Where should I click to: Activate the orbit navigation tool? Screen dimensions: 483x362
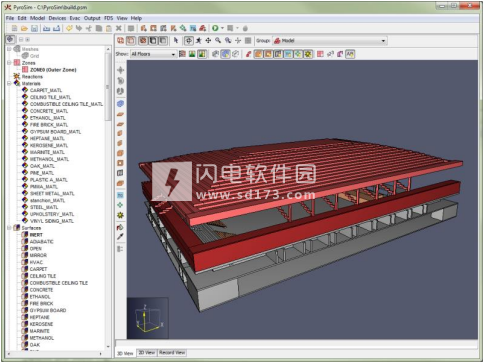click(189, 41)
